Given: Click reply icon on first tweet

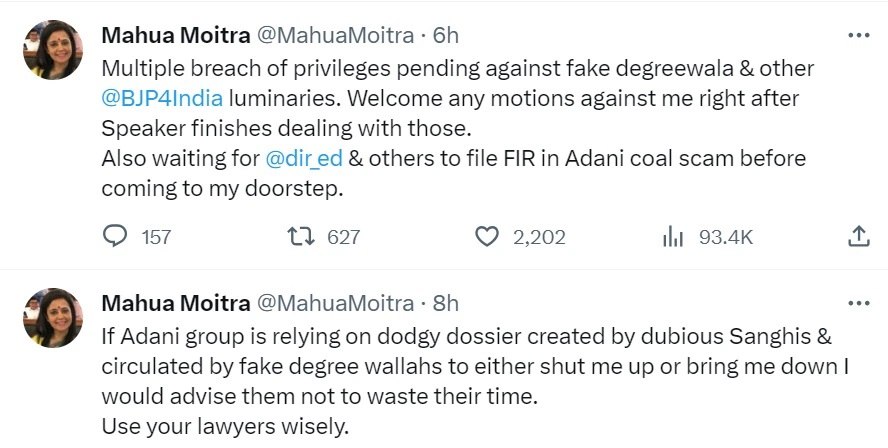Looking at the screenshot, I should (x=116, y=237).
